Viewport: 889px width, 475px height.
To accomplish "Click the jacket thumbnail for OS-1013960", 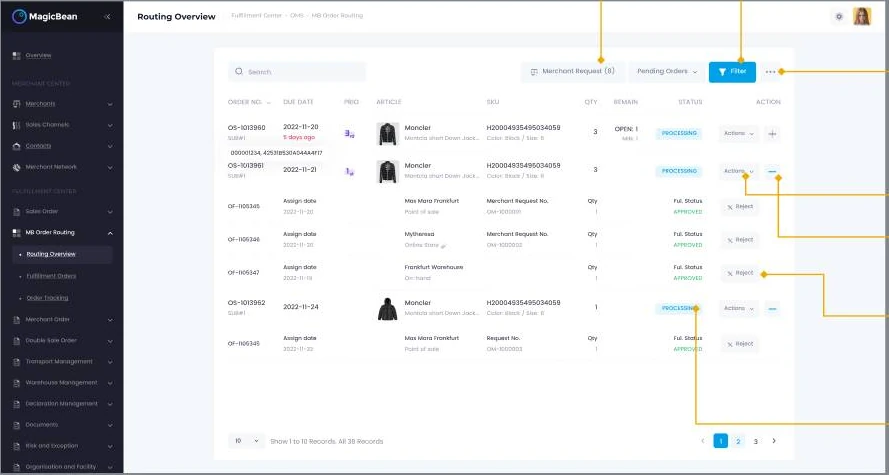I will pos(388,134).
